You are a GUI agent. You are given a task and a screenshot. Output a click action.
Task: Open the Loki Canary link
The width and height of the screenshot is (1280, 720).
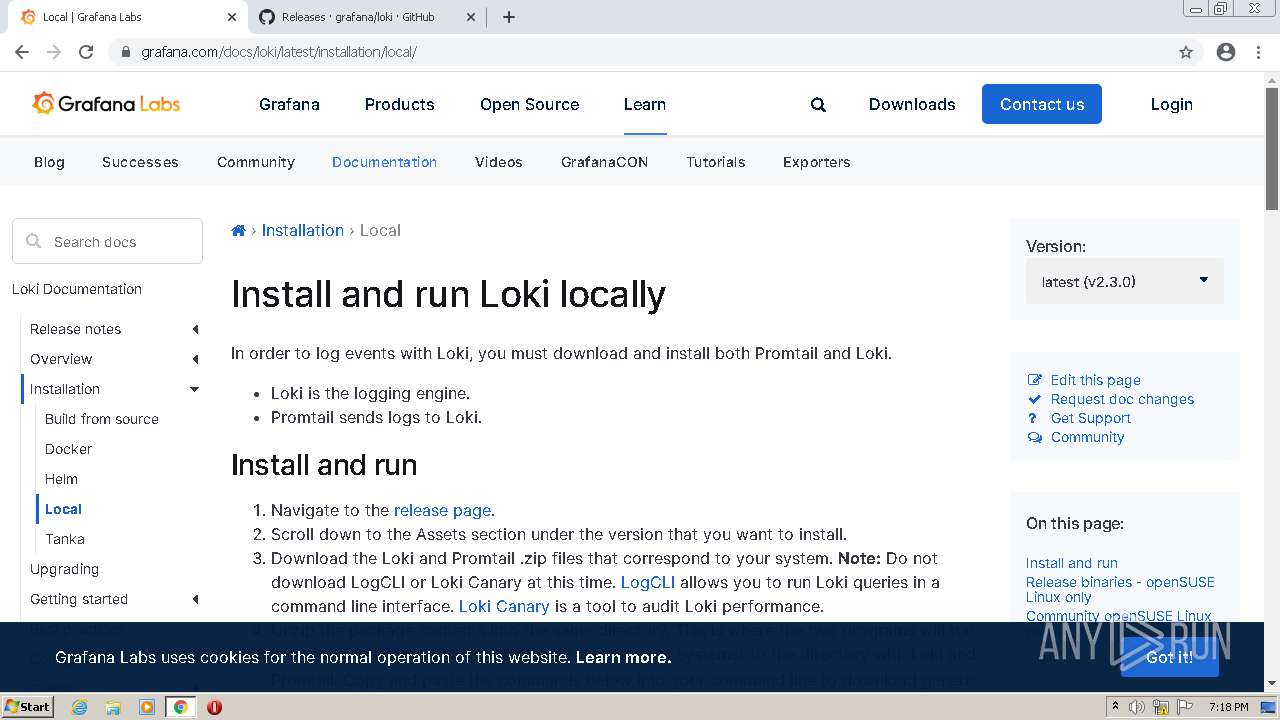504,606
